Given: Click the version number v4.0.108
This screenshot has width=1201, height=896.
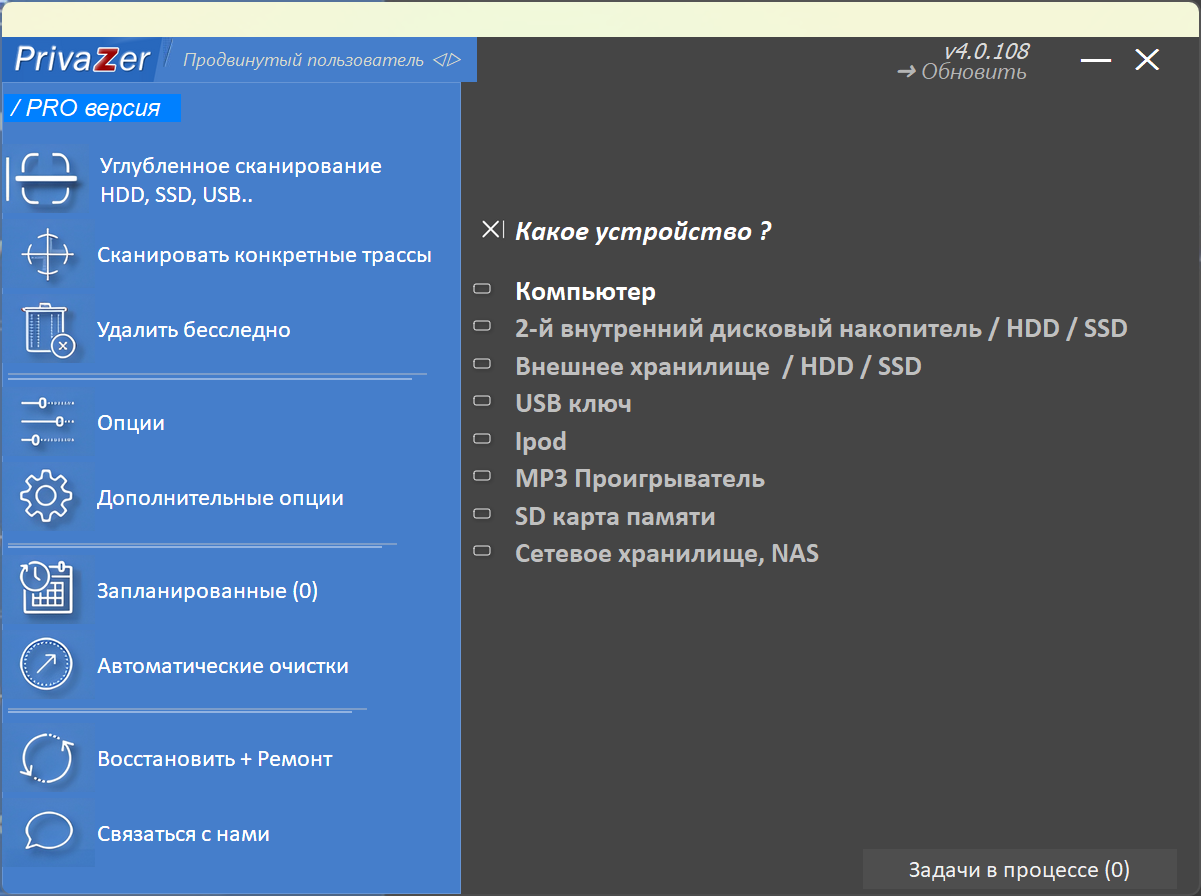Looking at the screenshot, I should click(x=986, y=51).
